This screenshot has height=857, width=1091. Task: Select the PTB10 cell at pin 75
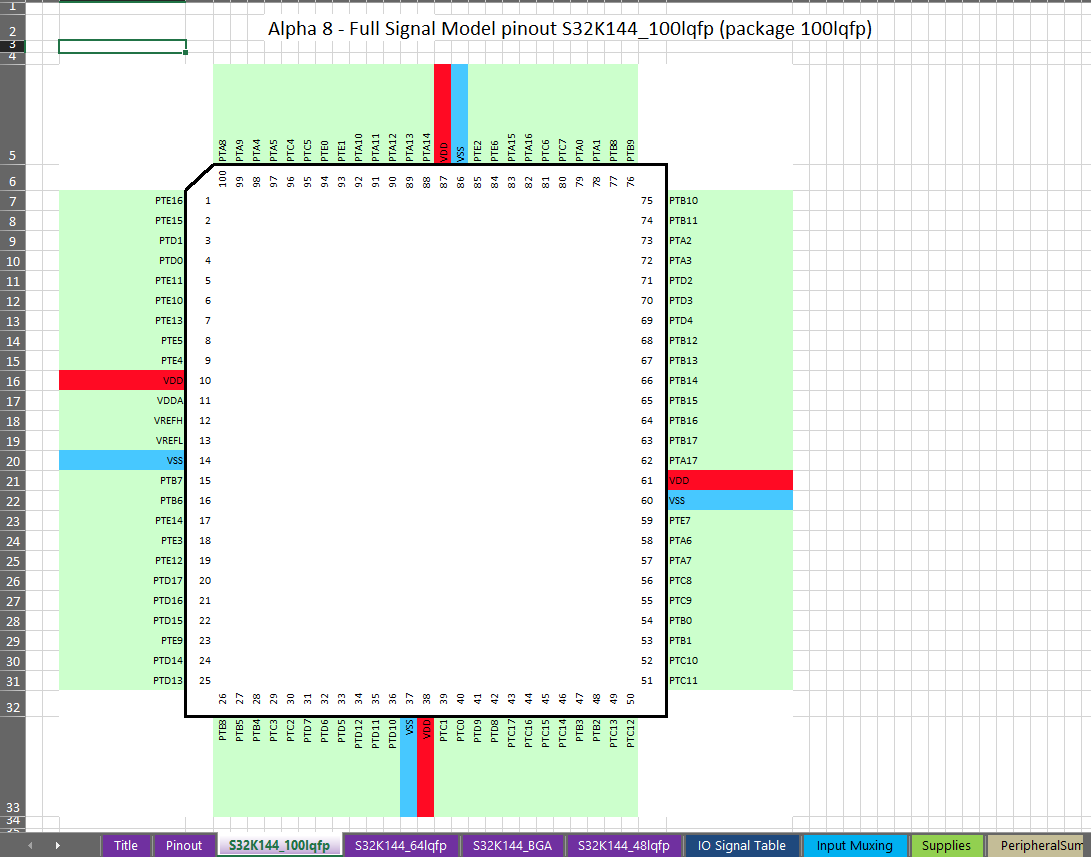(x=730, y=200)
